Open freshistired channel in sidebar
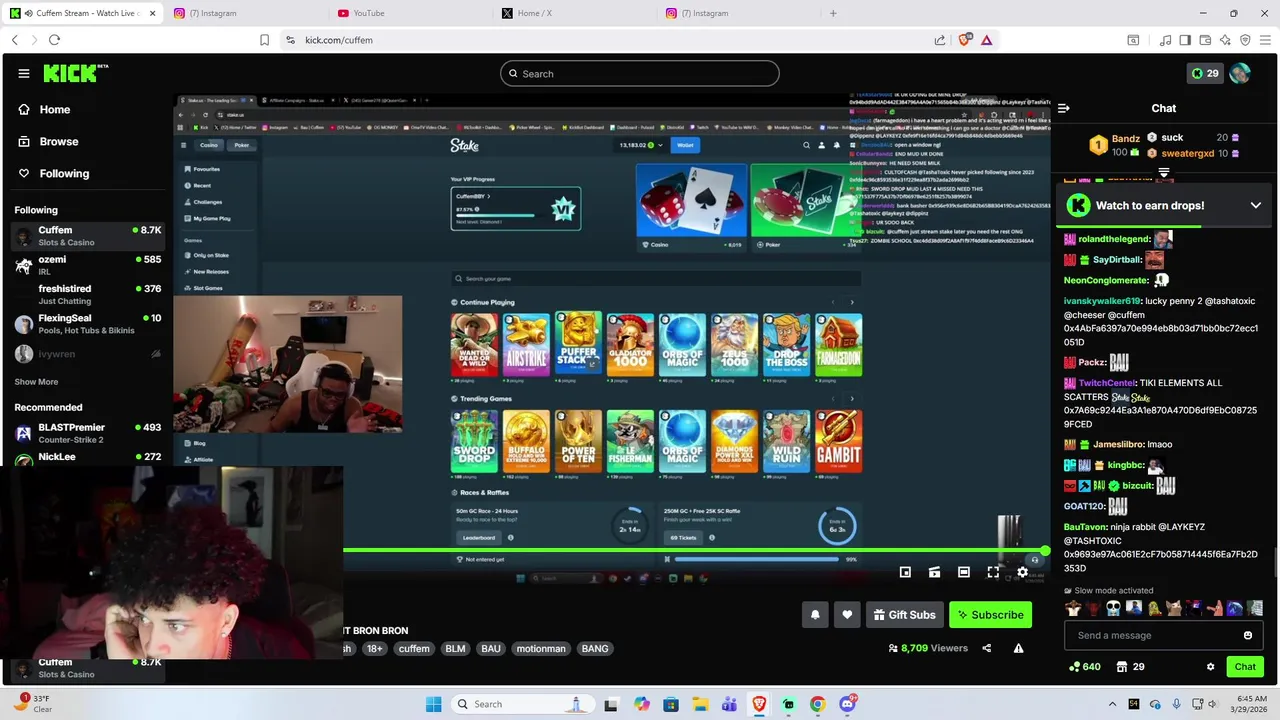This screenshot has height=720, width=1280. coord(87,294)
